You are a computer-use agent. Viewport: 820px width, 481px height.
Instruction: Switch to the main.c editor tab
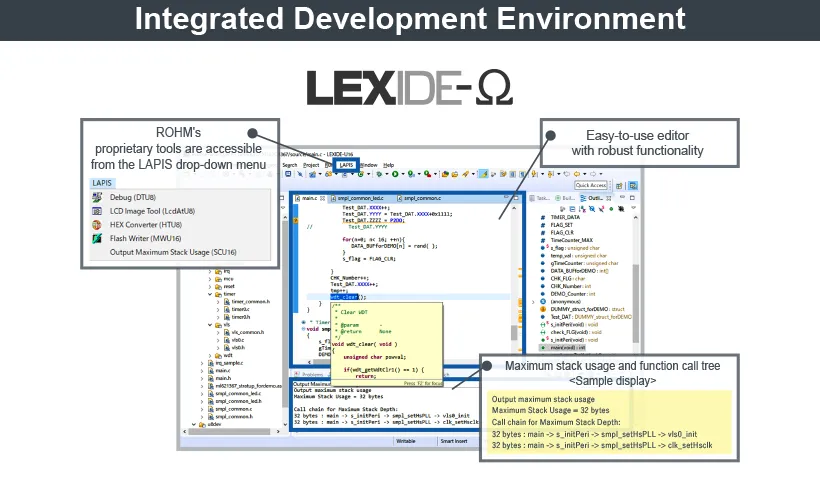[x=310, y=198]
